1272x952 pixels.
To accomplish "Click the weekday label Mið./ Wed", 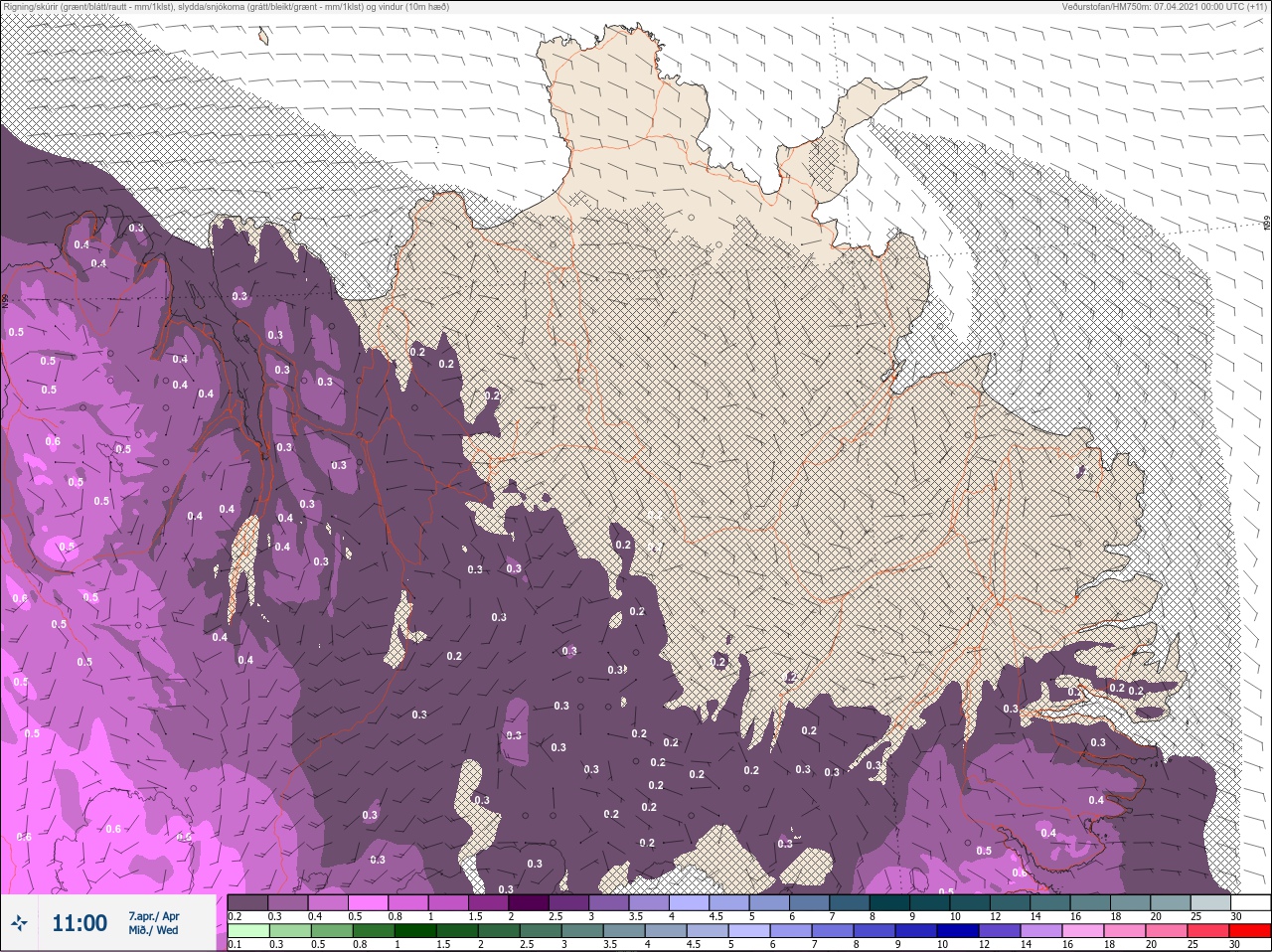I will coord(154,930).
